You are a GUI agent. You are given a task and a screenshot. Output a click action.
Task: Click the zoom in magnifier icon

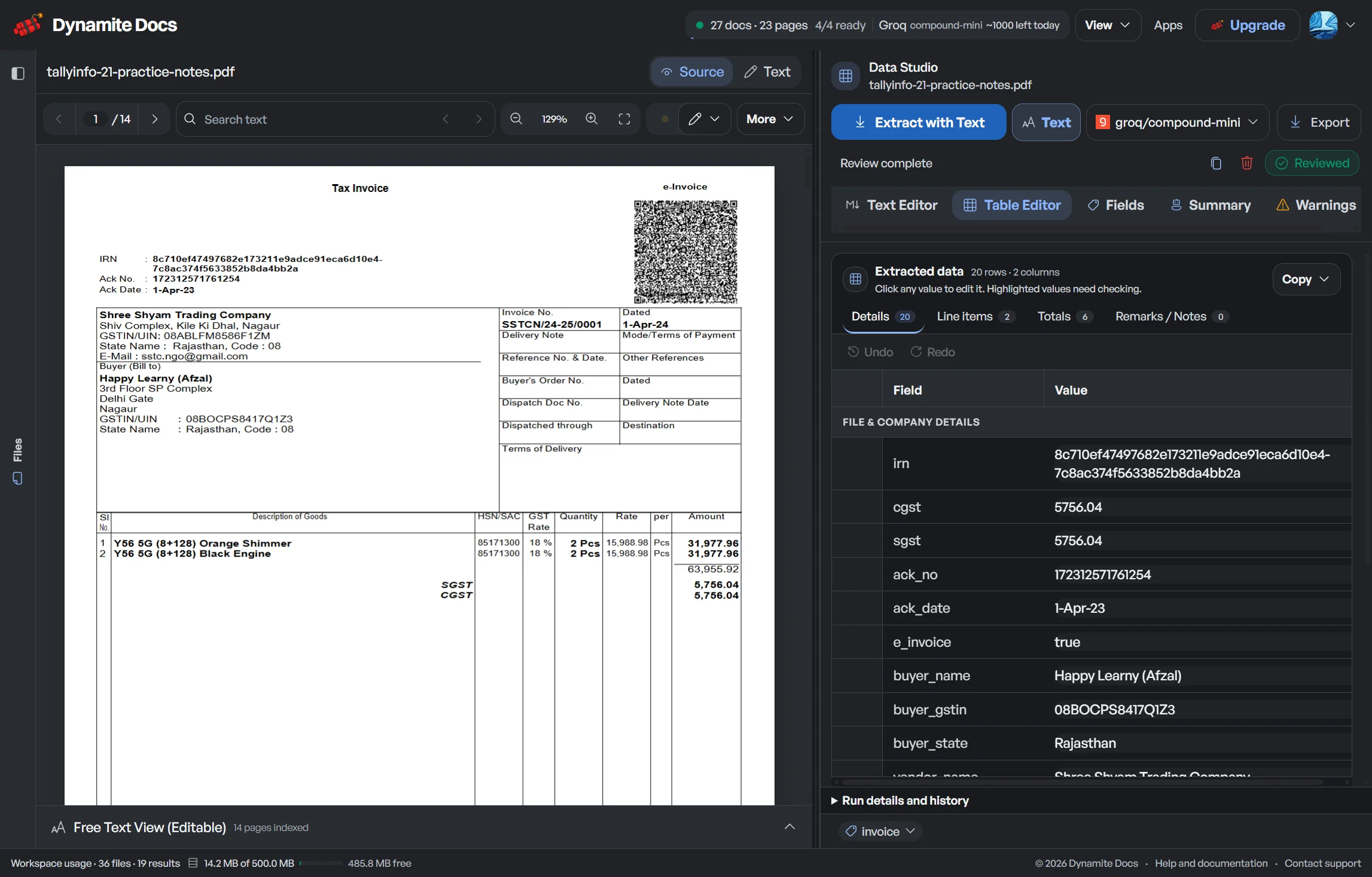click(592, 119)
